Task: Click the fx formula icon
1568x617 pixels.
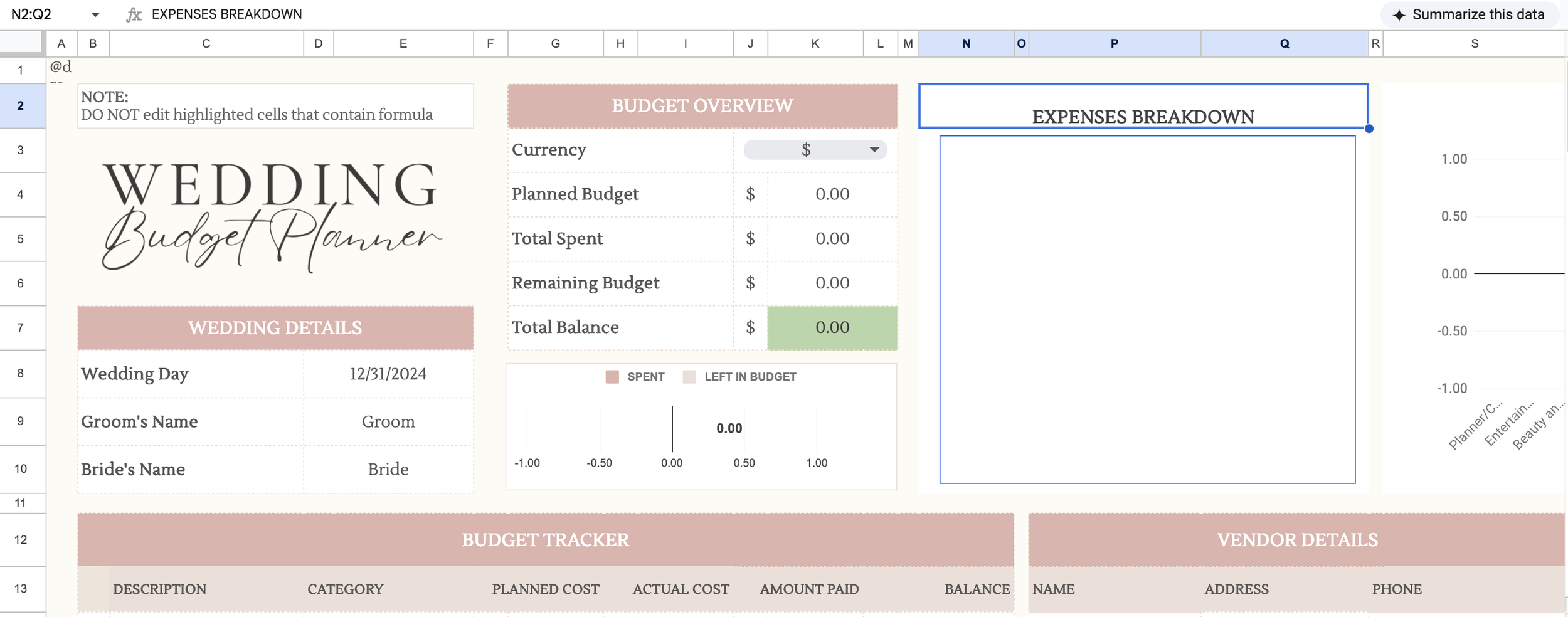Action: (x=133, y=14)
